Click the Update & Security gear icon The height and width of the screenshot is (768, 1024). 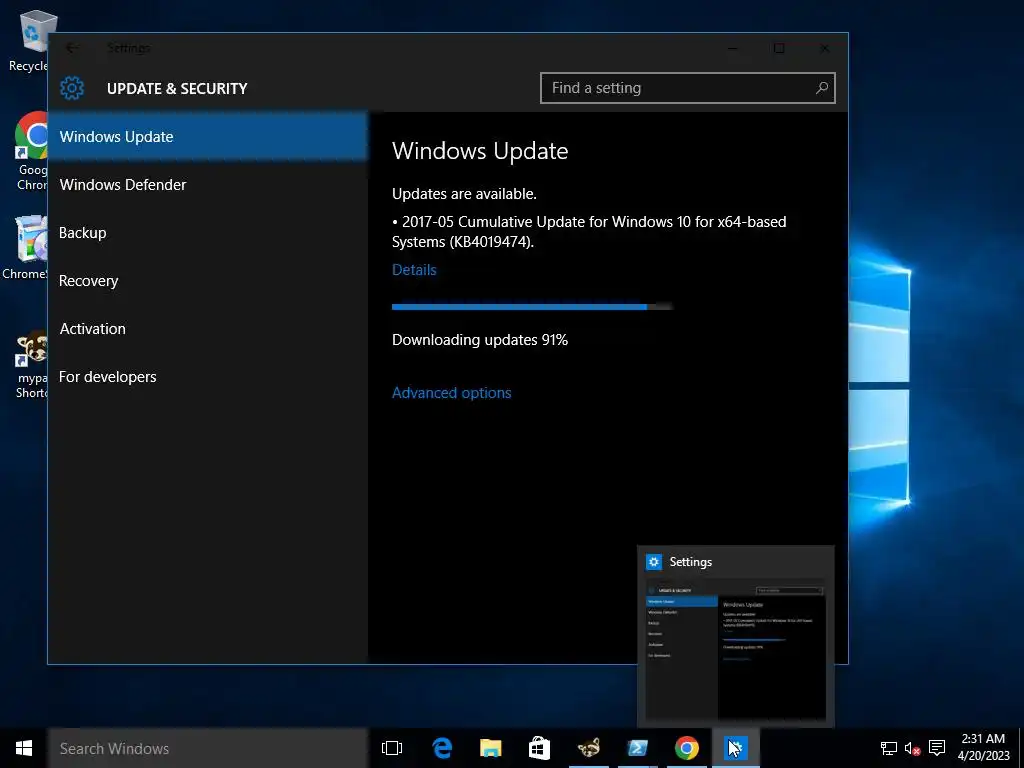click(x=72, y=88)
